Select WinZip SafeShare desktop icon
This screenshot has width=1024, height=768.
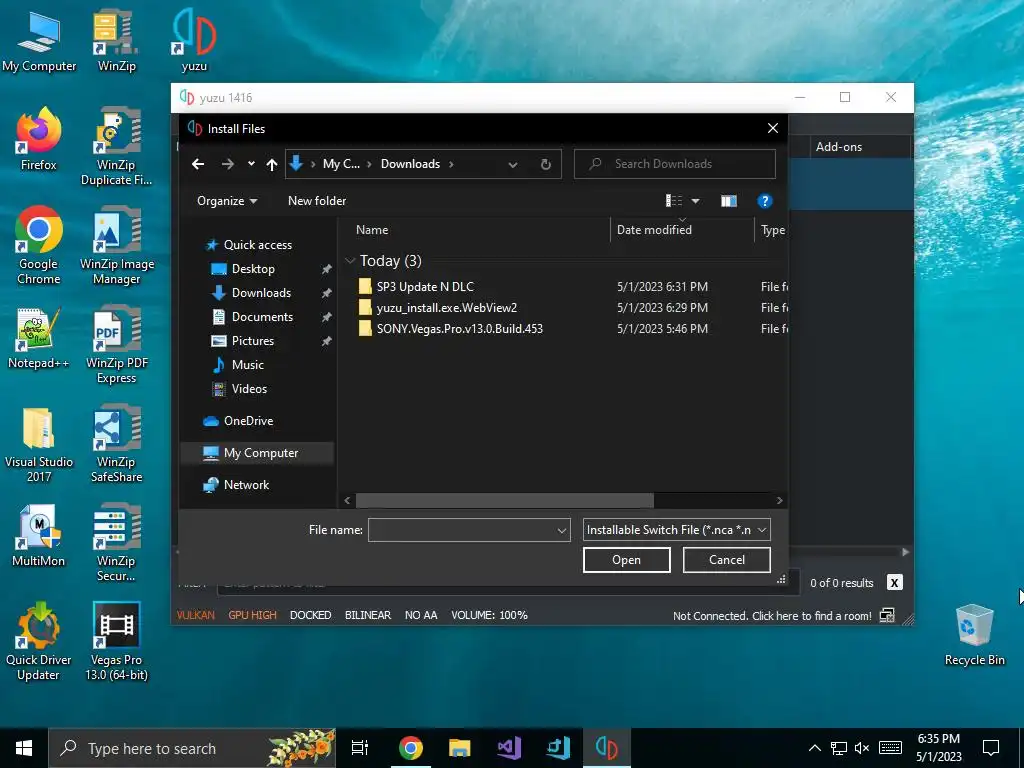click(x=116, y=444)
